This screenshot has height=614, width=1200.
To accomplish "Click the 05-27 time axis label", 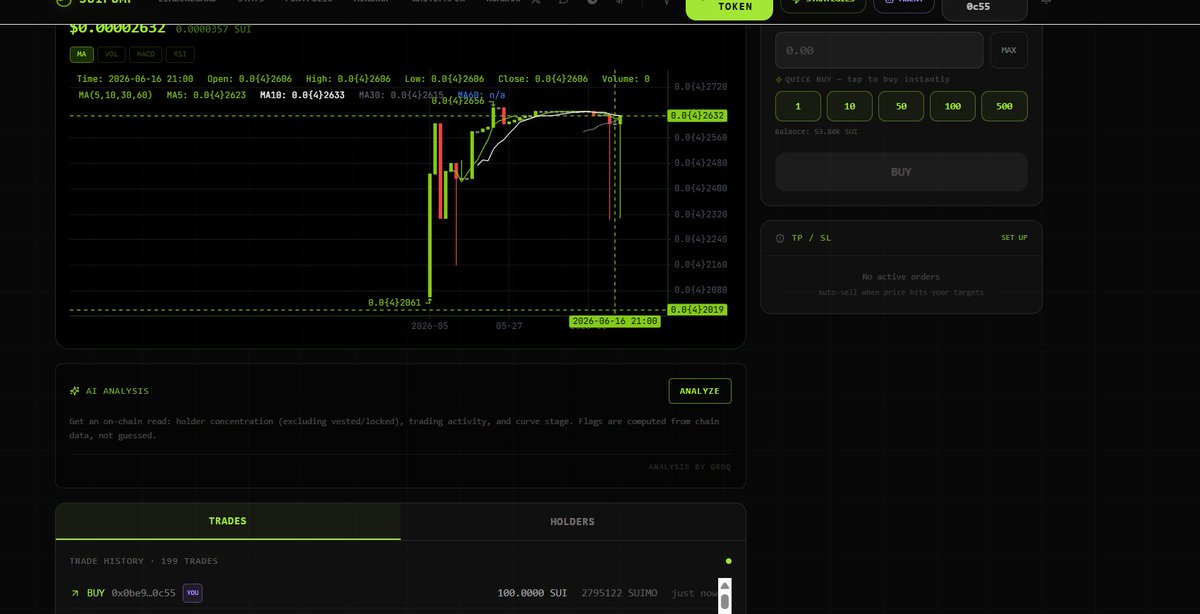I will point(509,326).
